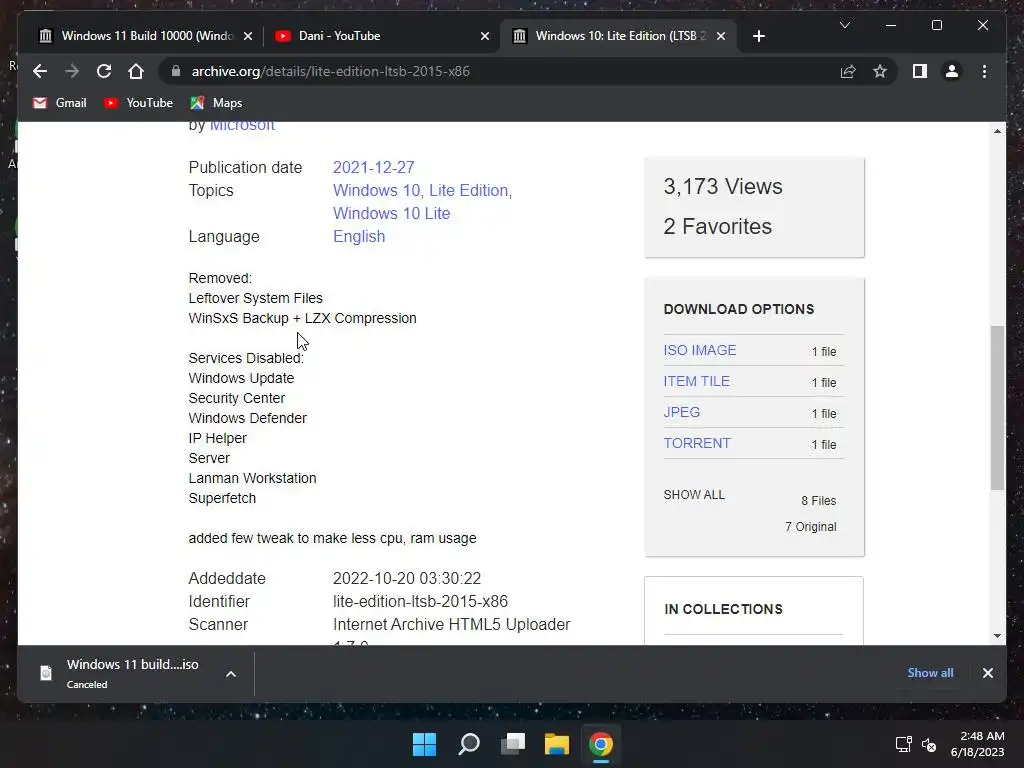Click the page vertical scrollbar thumb
Screen dimensions: 1024x768
point(997,408)
